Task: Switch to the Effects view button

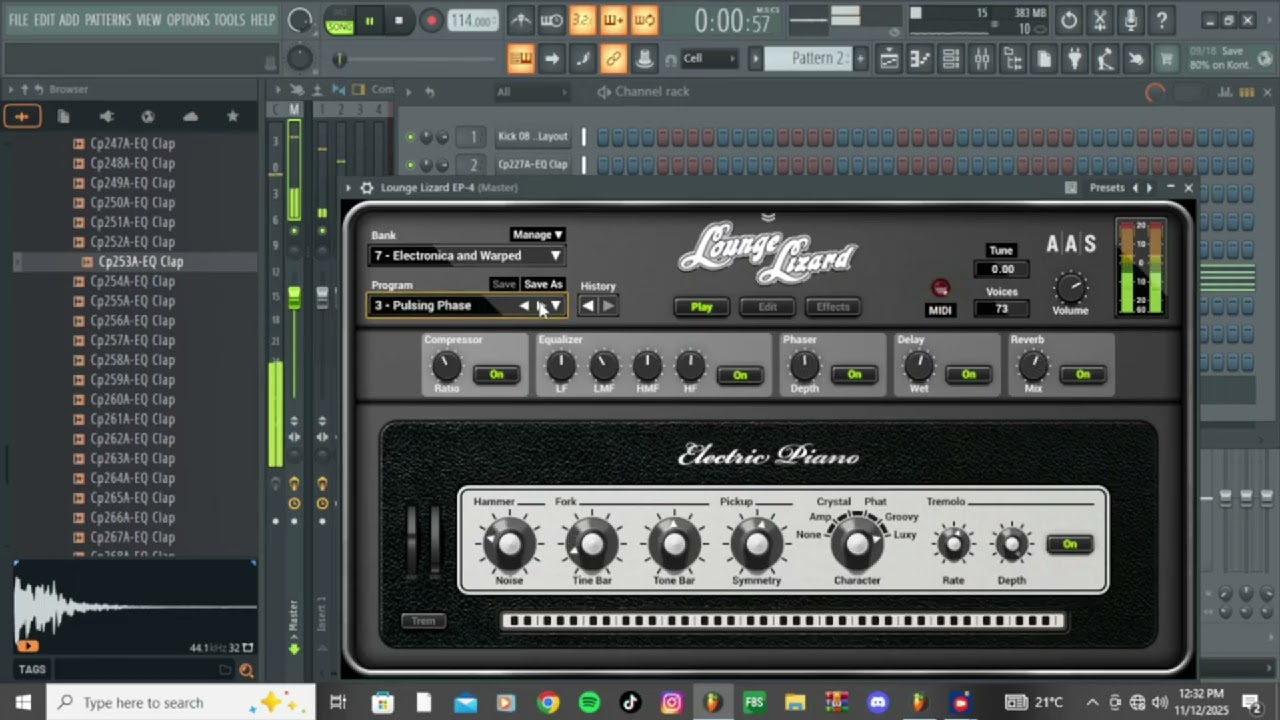Action: pos(833,307)
